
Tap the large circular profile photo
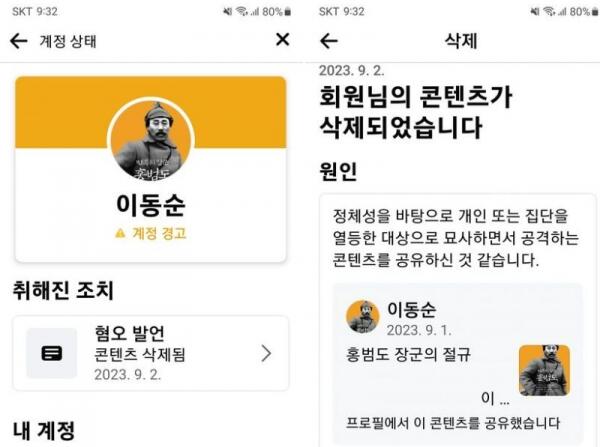[151, 140]
